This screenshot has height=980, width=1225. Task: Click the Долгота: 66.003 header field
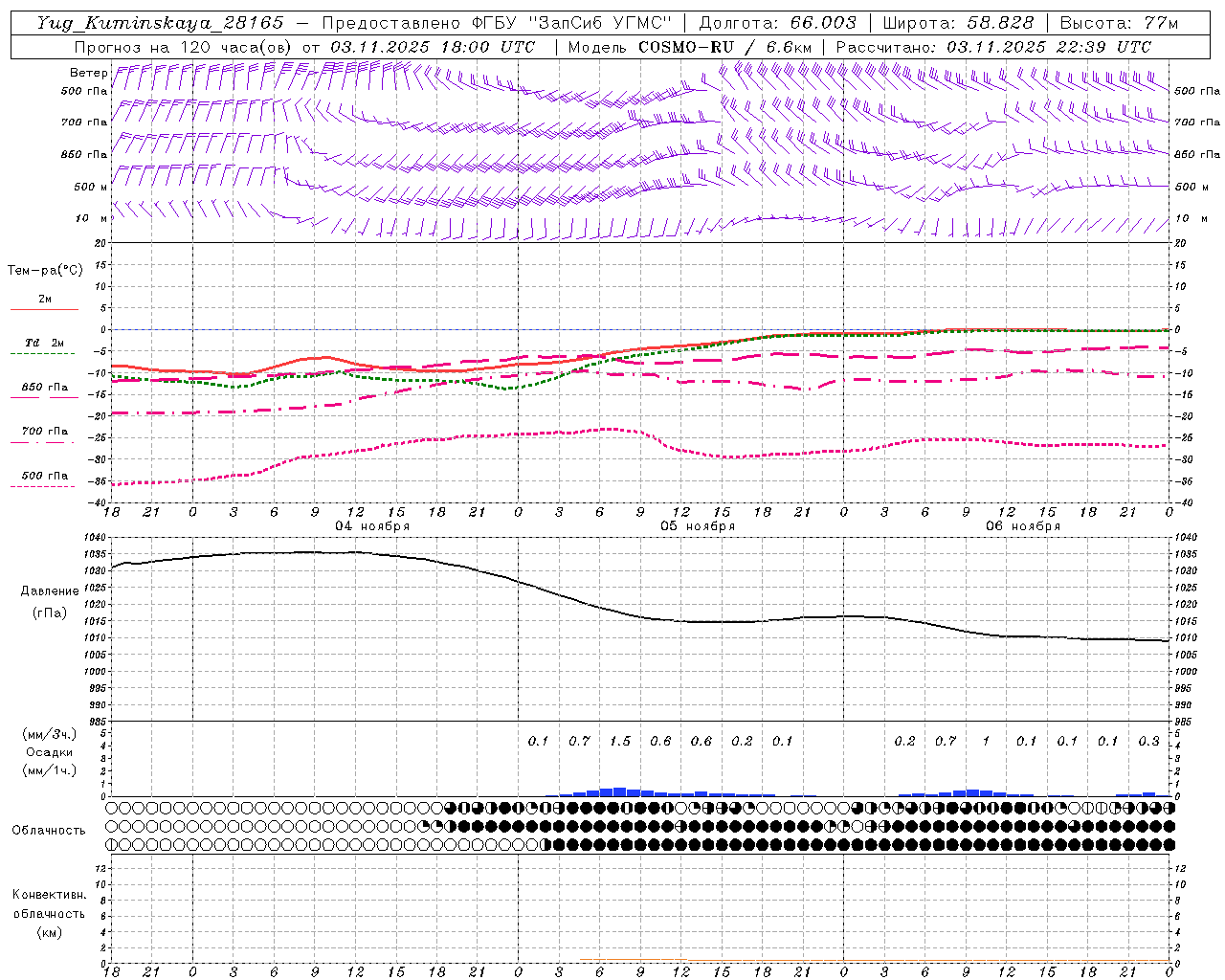[x=777, y=23]
